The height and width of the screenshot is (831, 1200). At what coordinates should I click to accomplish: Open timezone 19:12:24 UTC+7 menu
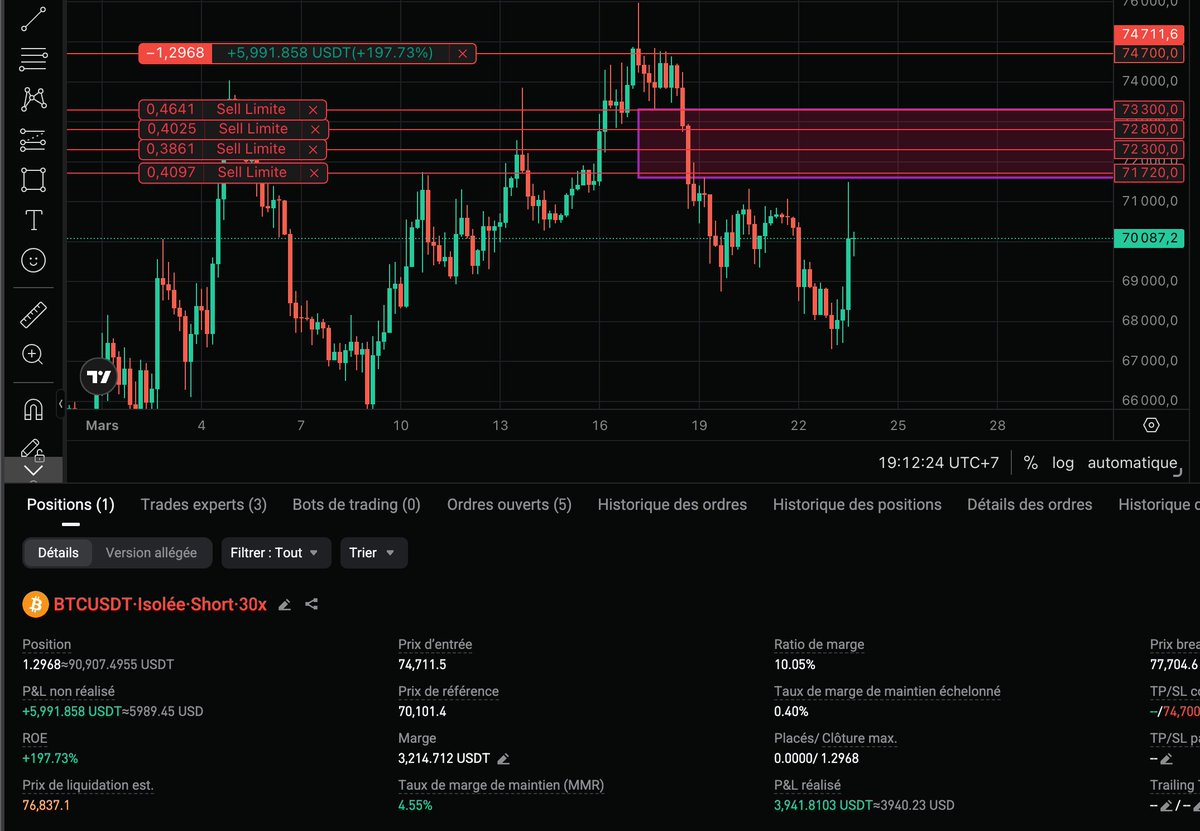(938, 463)
